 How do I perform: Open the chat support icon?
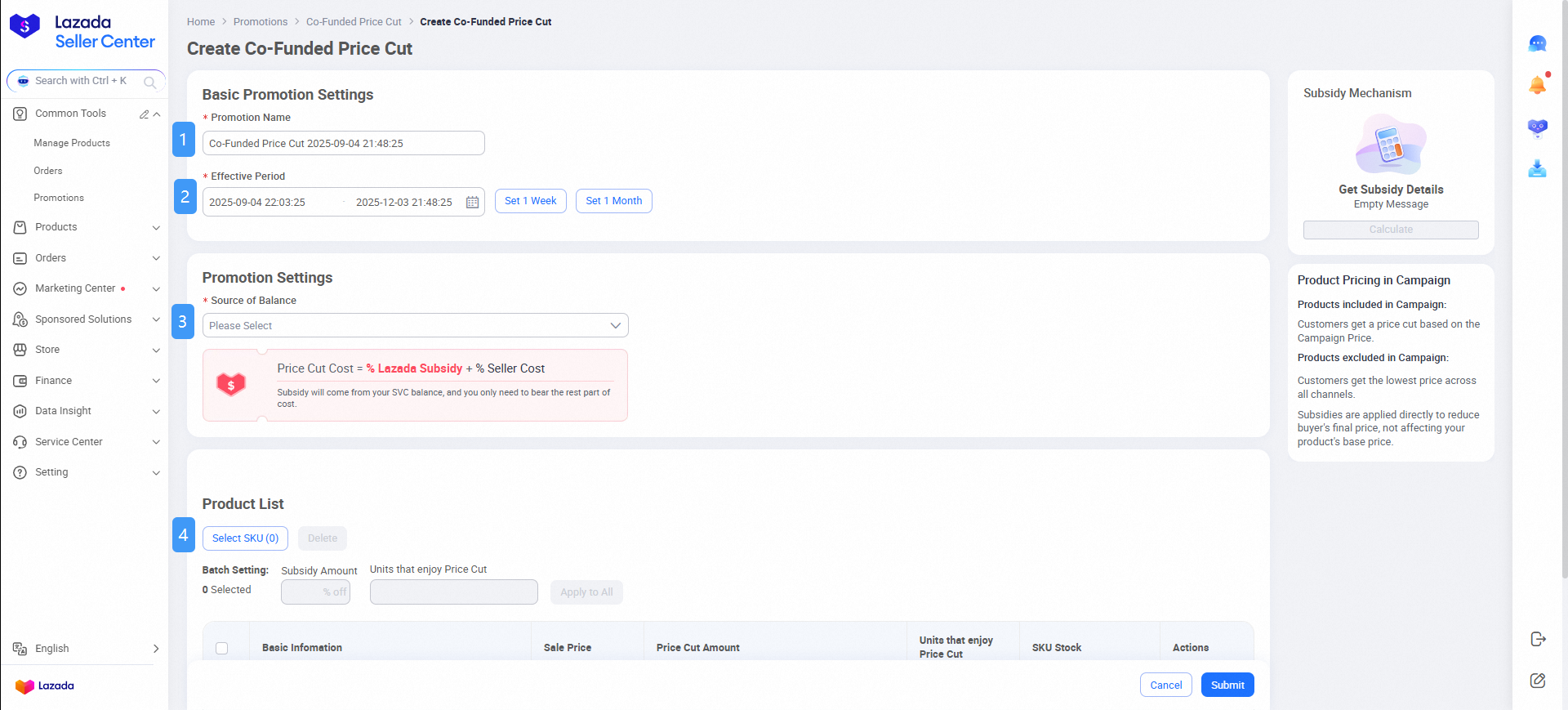pyautogui.click(x=1537, y=43)
